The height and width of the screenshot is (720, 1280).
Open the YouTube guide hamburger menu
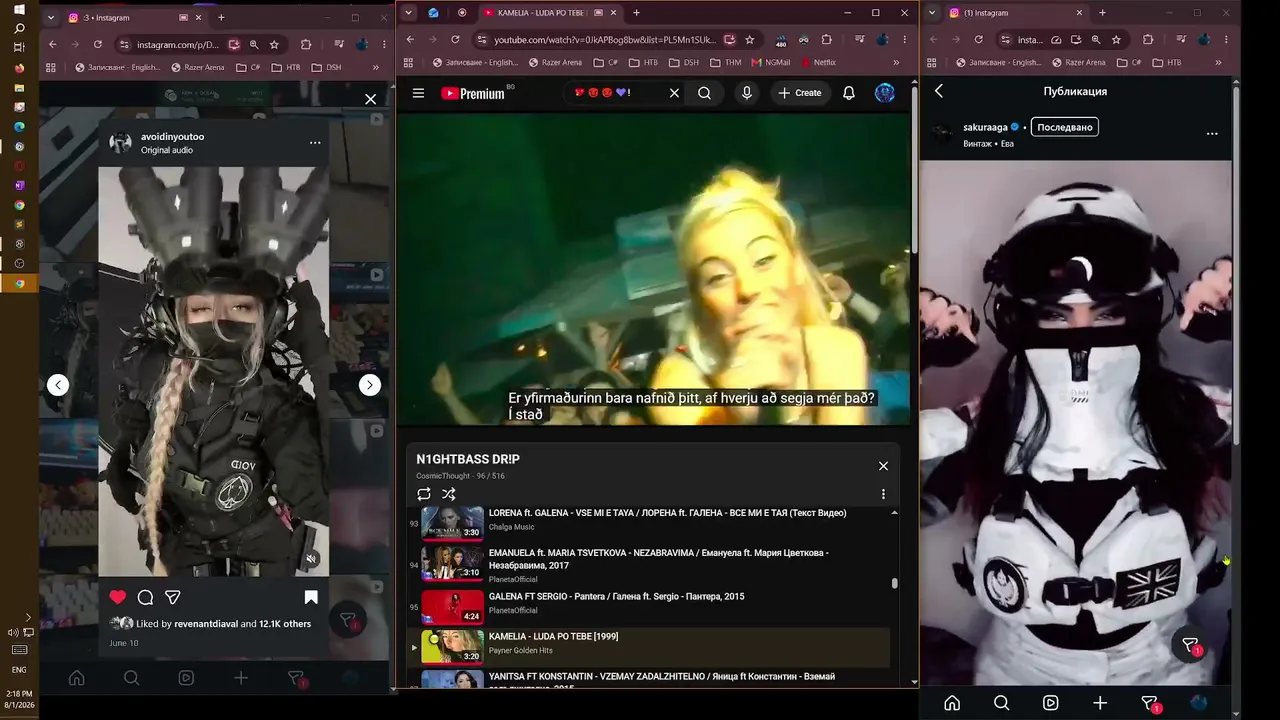[418, 93]
